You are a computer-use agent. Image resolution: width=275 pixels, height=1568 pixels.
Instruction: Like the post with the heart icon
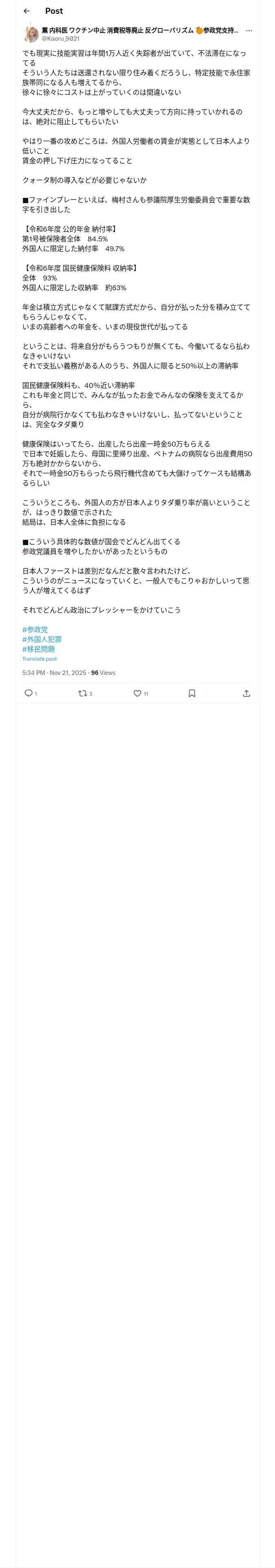[x=137, y=693]
